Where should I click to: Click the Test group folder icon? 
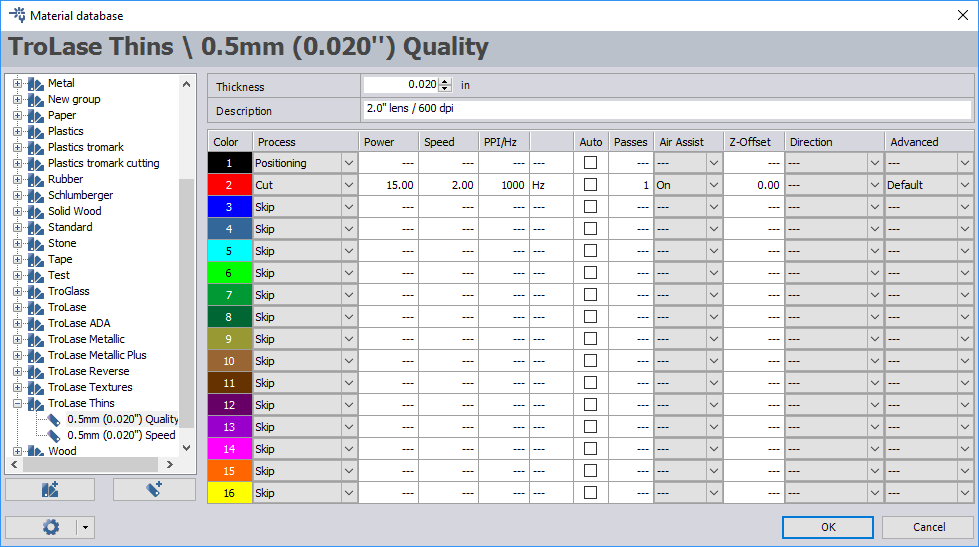(36, 275)
